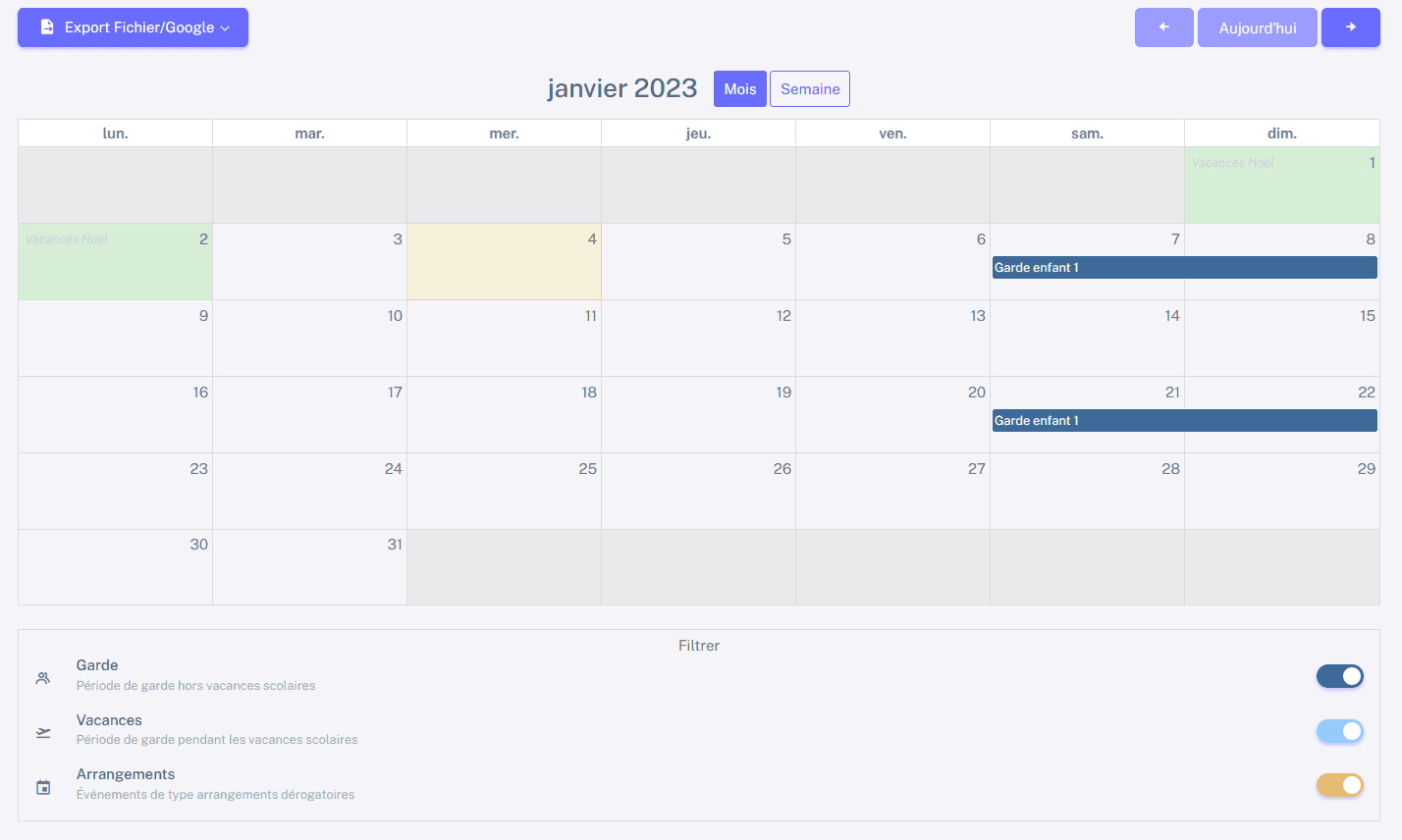
Task: Switch to the Mois view
Action: pos(739,89)
